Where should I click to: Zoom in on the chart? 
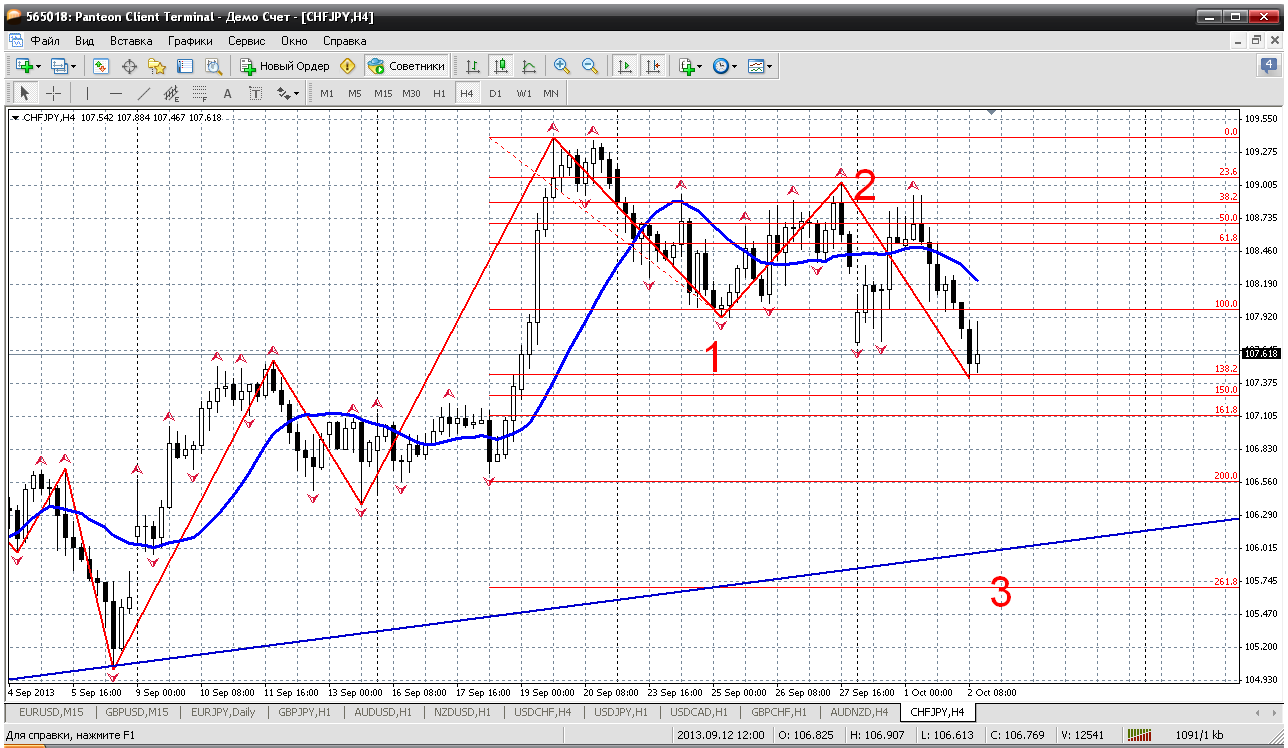pyautogui.click(x=562, y=66)
